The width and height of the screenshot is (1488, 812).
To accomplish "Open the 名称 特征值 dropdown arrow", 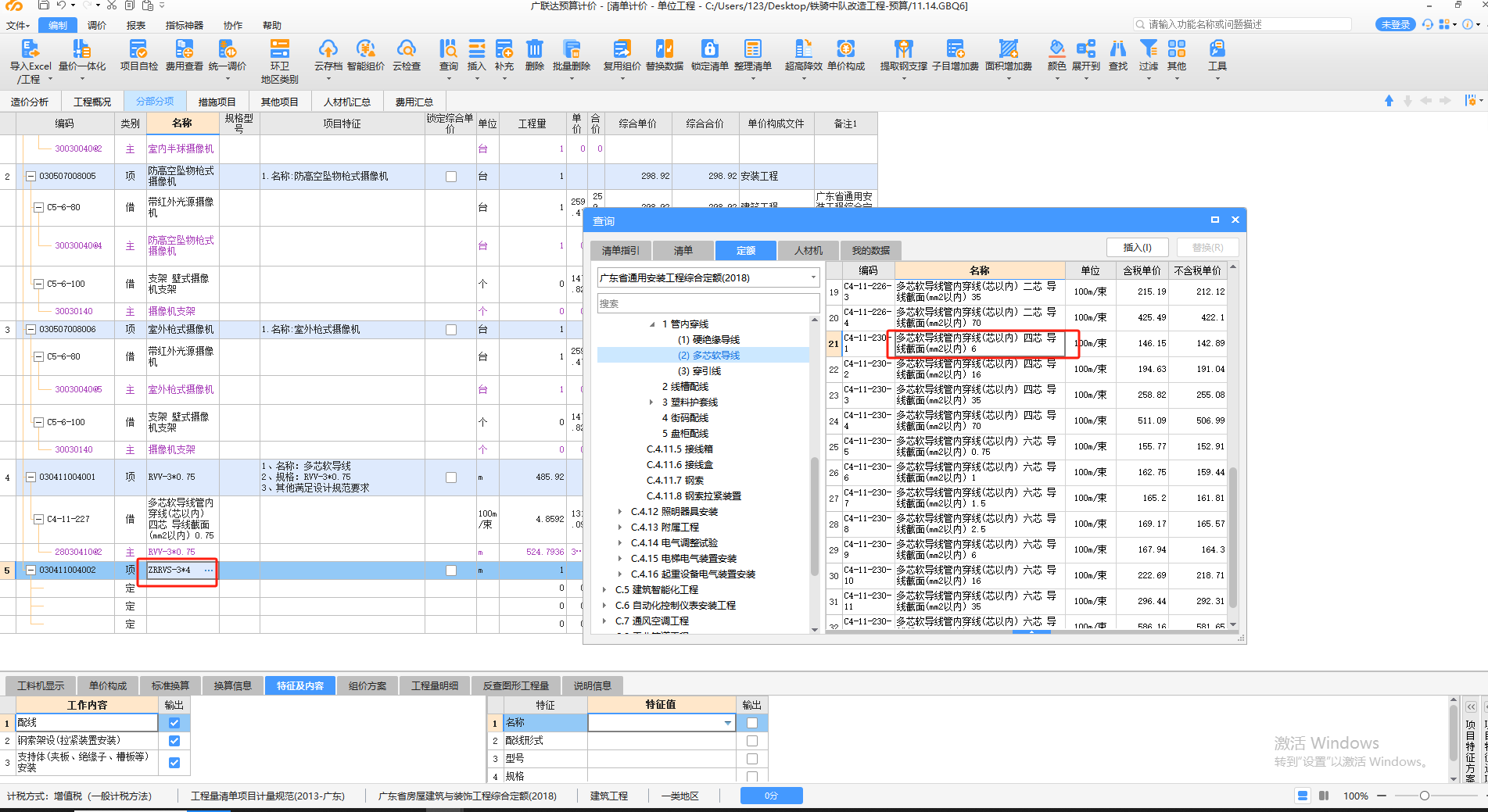I will pos(728,723).
